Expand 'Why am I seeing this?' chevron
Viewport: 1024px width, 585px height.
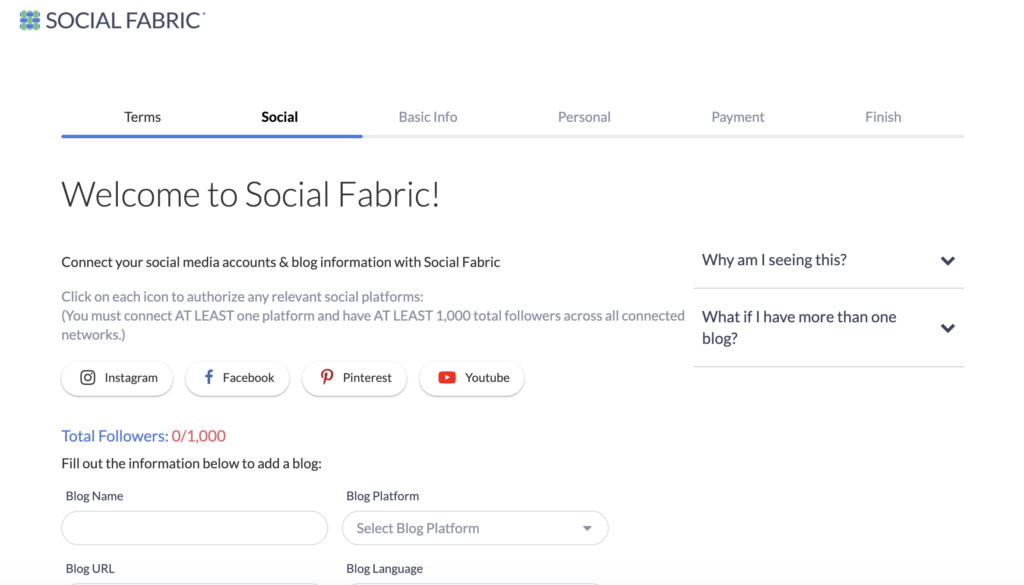[x=948, y=261]
